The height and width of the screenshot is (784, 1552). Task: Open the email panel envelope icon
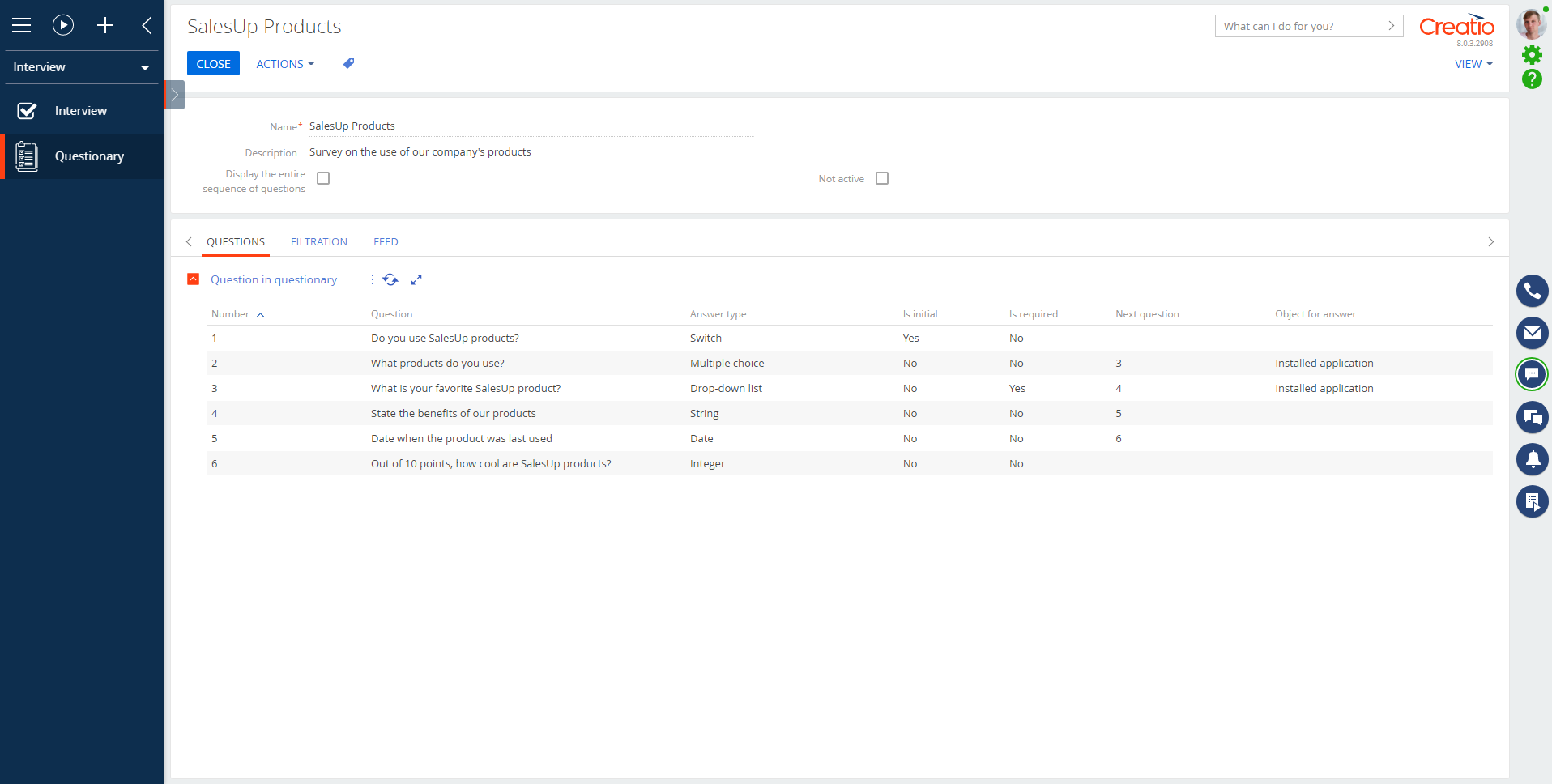point(1533,333)
